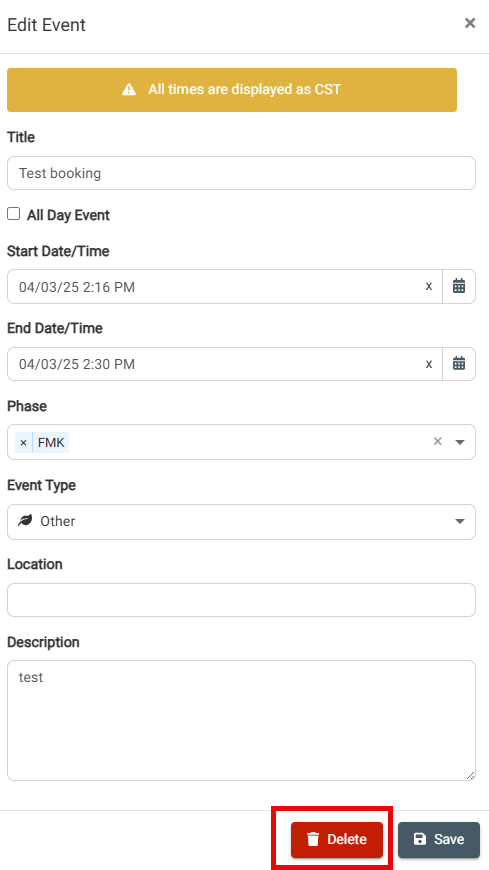The height and width of the screenshot is (870, 489).
Task: Clear the End Date/Time value with x
Action: pos(428,364)
